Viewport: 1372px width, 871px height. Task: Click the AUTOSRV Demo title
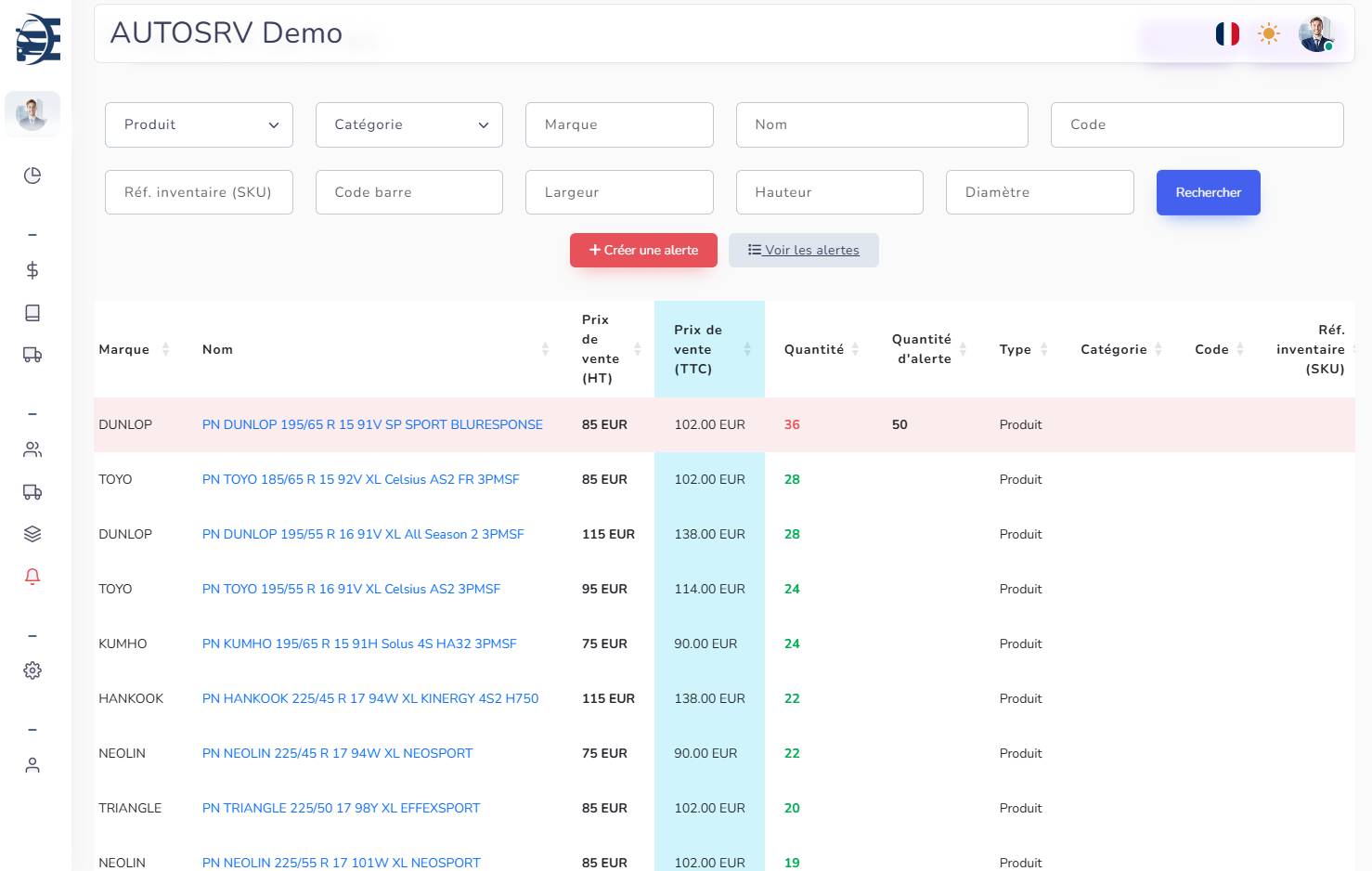point(227,32)
